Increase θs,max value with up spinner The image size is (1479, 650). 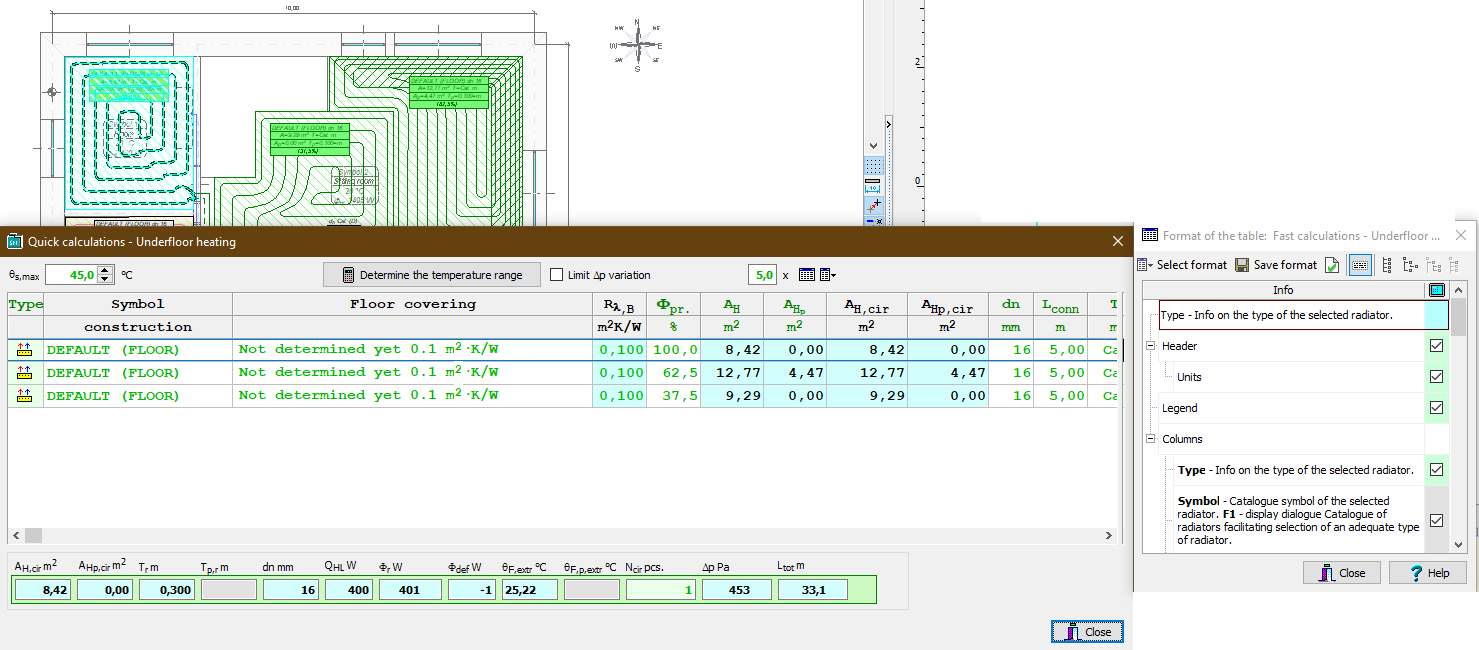107,270
